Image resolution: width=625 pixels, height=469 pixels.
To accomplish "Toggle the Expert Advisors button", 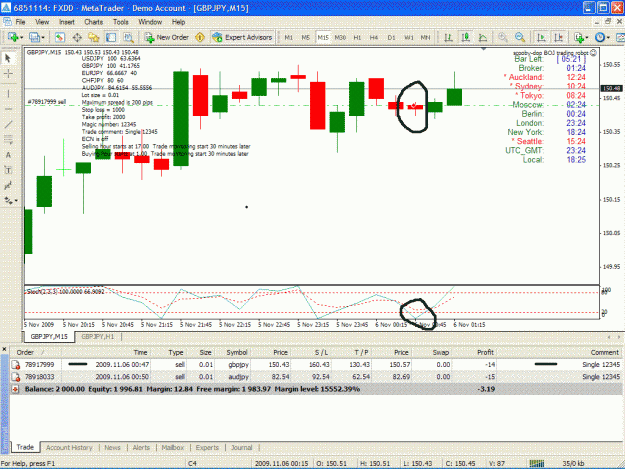I will pos(243,37).
